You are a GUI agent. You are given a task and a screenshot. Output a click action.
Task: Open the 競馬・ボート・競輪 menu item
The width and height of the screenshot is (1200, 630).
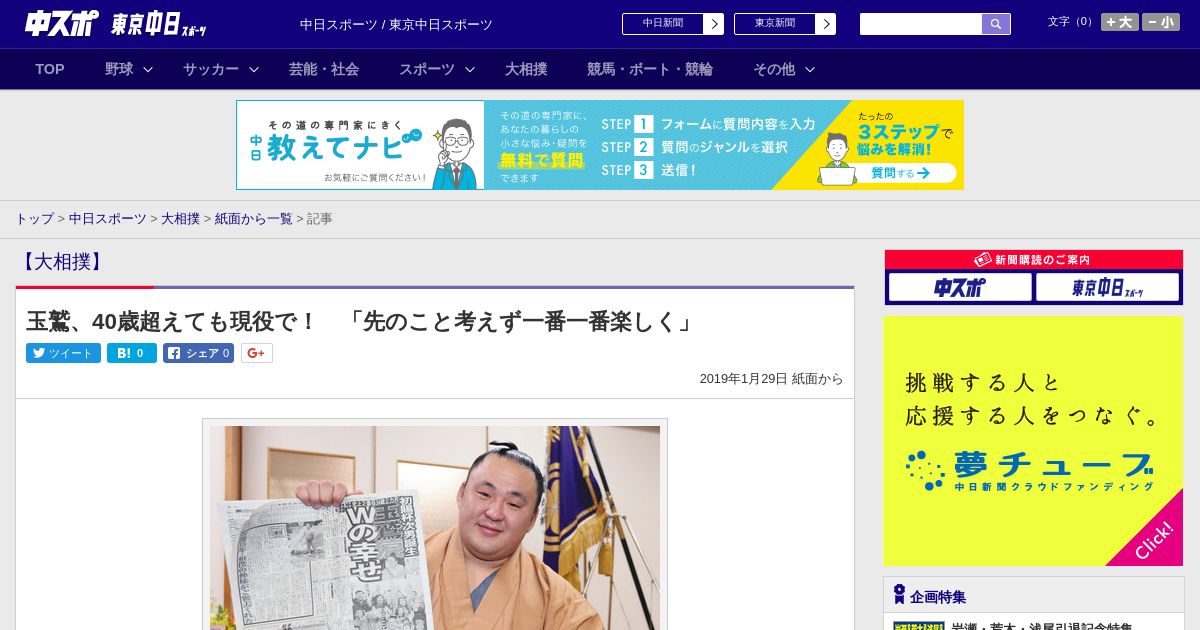(x=650, y=69)
